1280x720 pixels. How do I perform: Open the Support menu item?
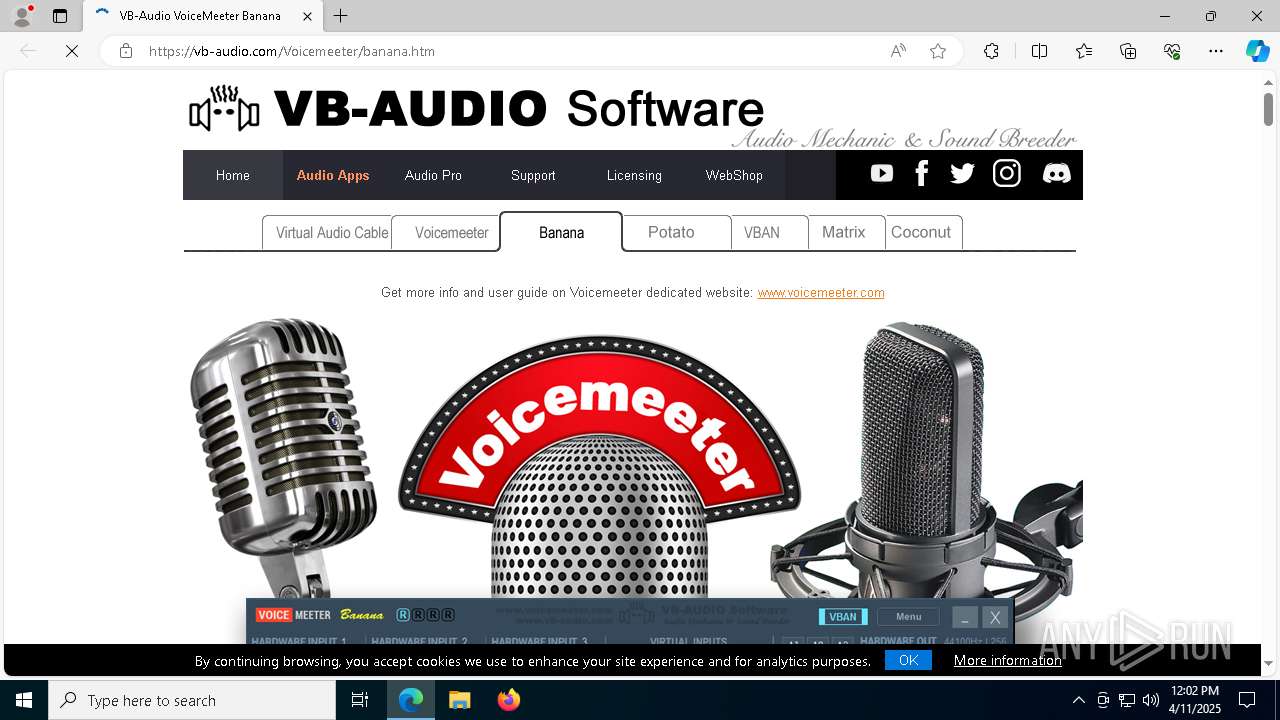click(x=533, y=175)
